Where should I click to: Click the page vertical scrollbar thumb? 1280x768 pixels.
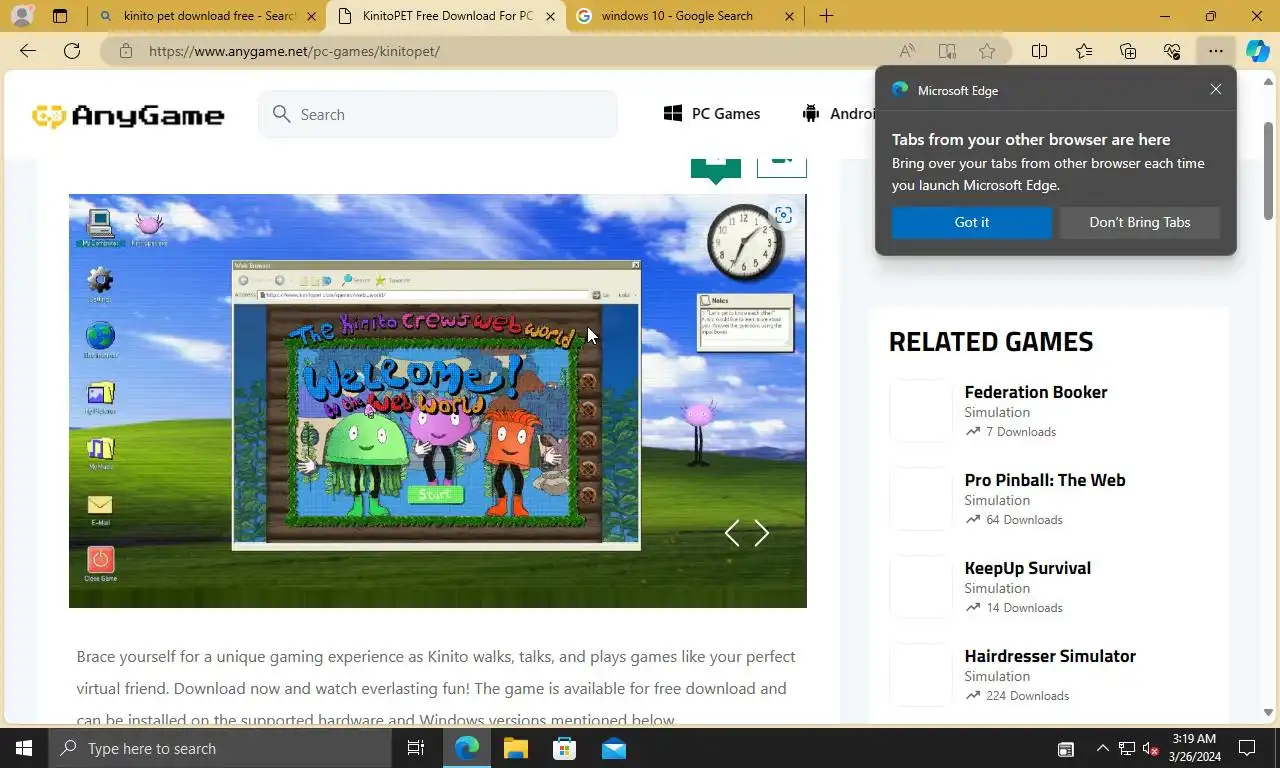(1268, 170)
